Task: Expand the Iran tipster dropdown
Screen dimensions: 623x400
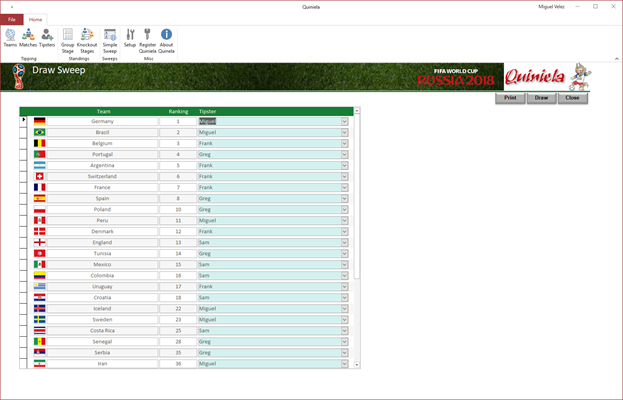Action: point(344,363)
